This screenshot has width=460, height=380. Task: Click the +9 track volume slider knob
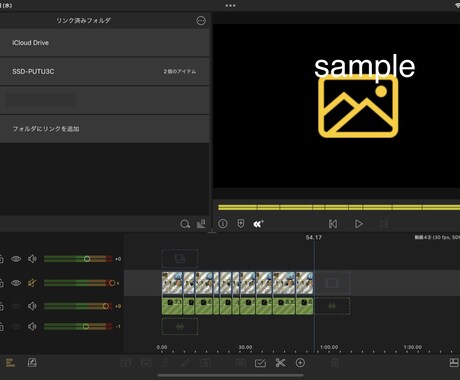pyautogui.click(x=106, y=306)
